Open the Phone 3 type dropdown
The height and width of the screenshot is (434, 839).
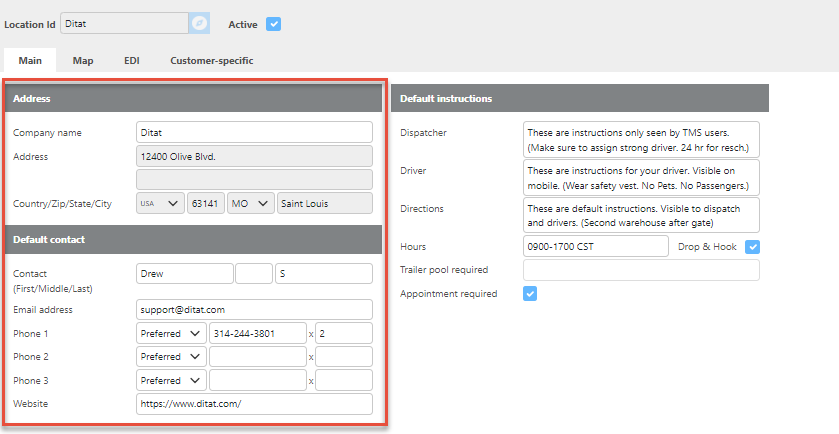pos(170,381)
